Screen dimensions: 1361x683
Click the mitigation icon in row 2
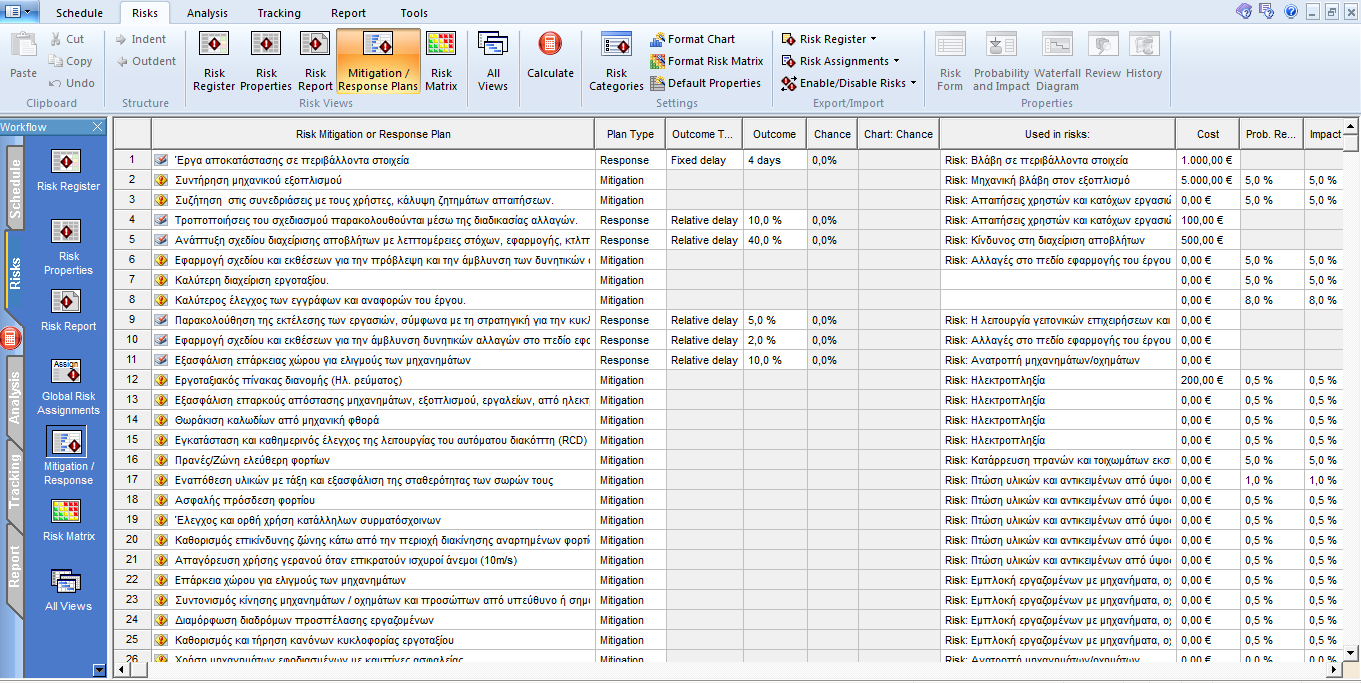(161, 180)
